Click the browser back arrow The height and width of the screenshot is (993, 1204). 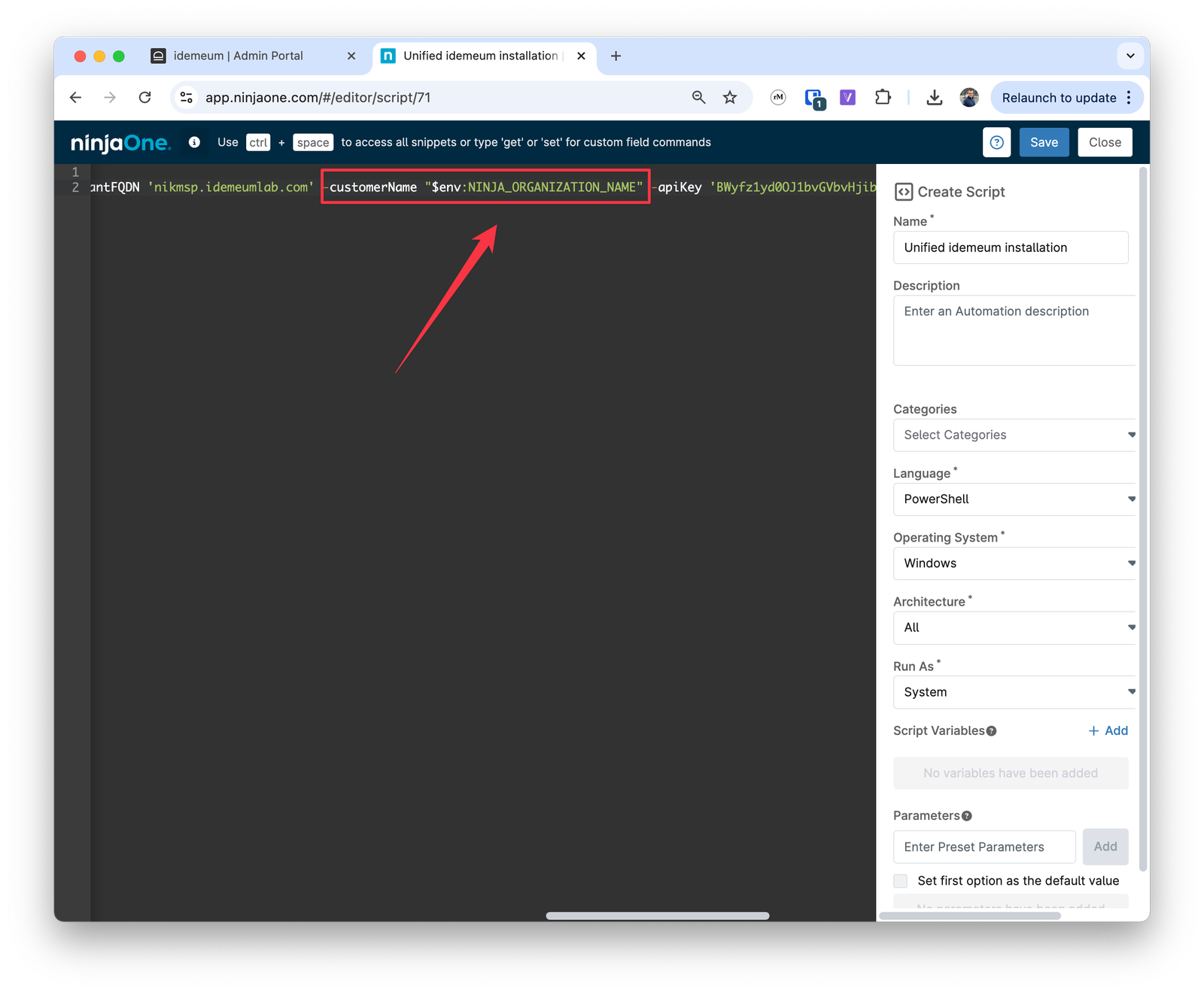pyautogui.click(x=75, y=97)
